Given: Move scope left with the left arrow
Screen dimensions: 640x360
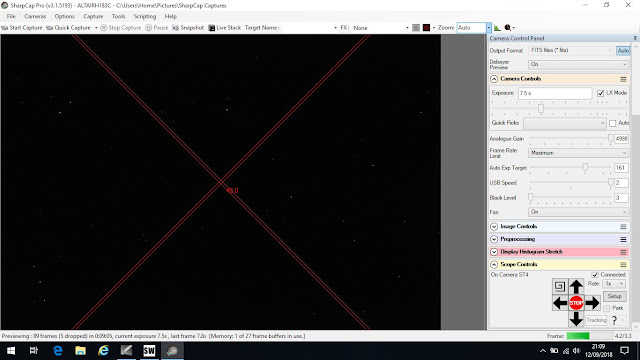Looking at the screenshot, I should 560,303.
